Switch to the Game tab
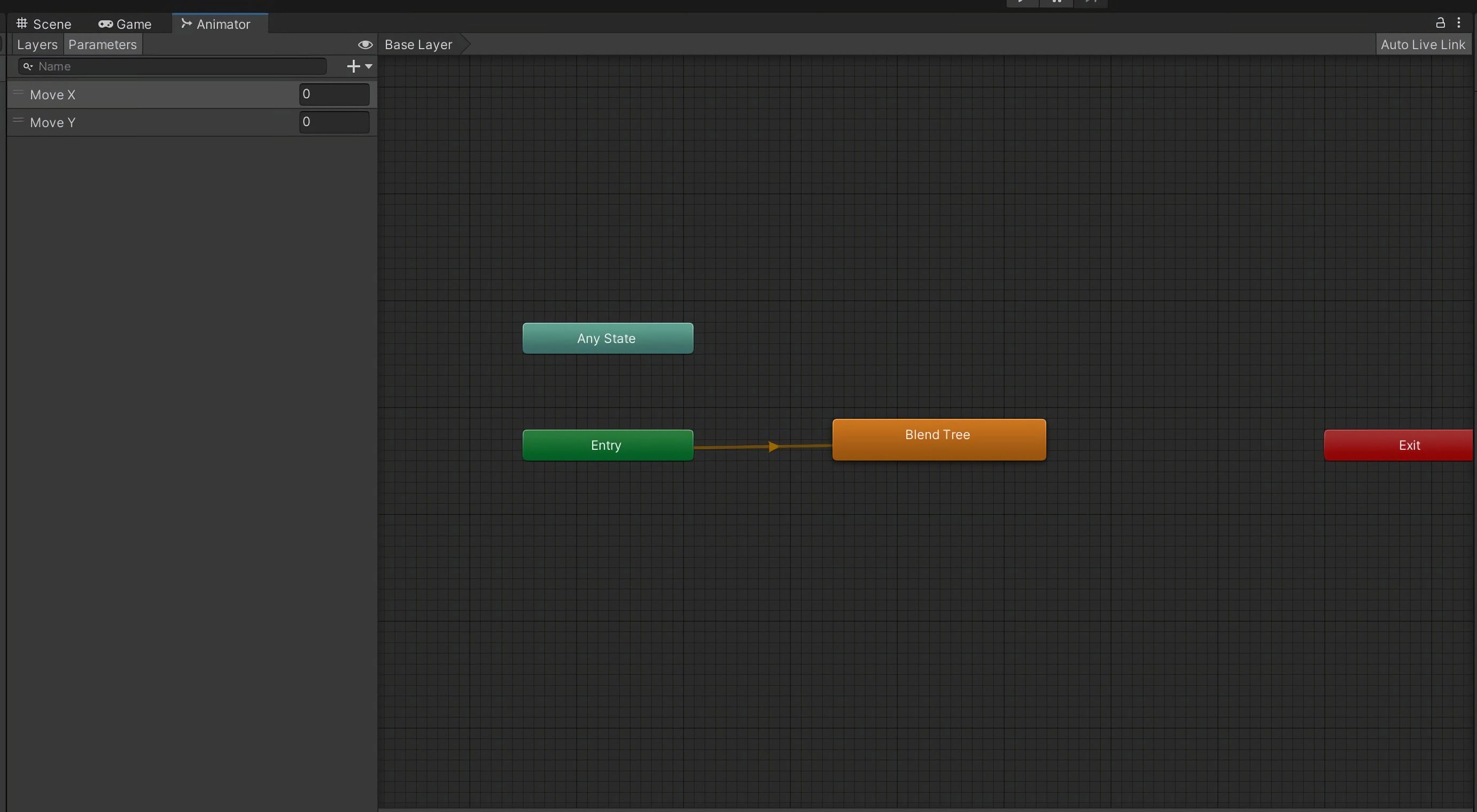The width and height of the screenshot is (1477, 812). [x=125, y=24]
